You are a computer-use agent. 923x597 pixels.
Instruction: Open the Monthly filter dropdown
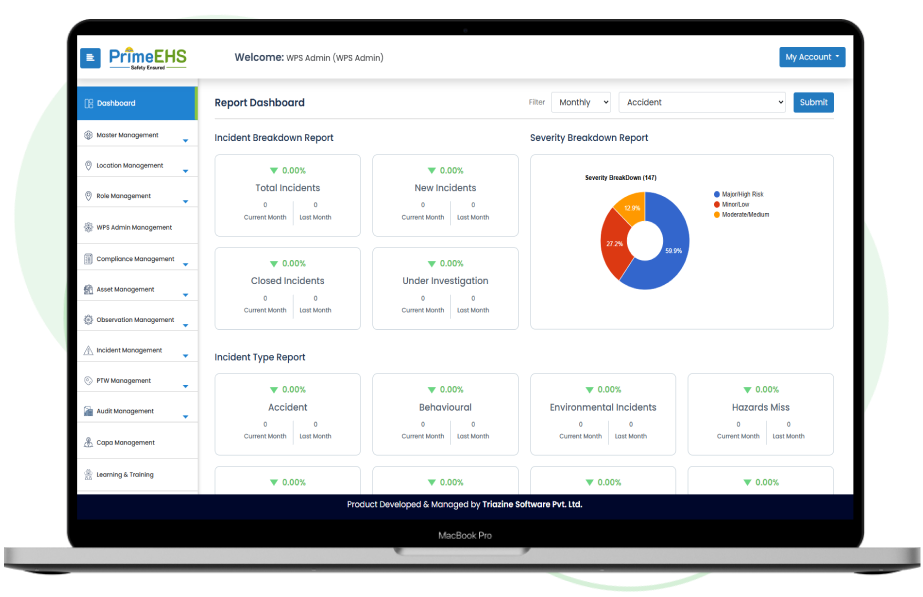(580, 102)
